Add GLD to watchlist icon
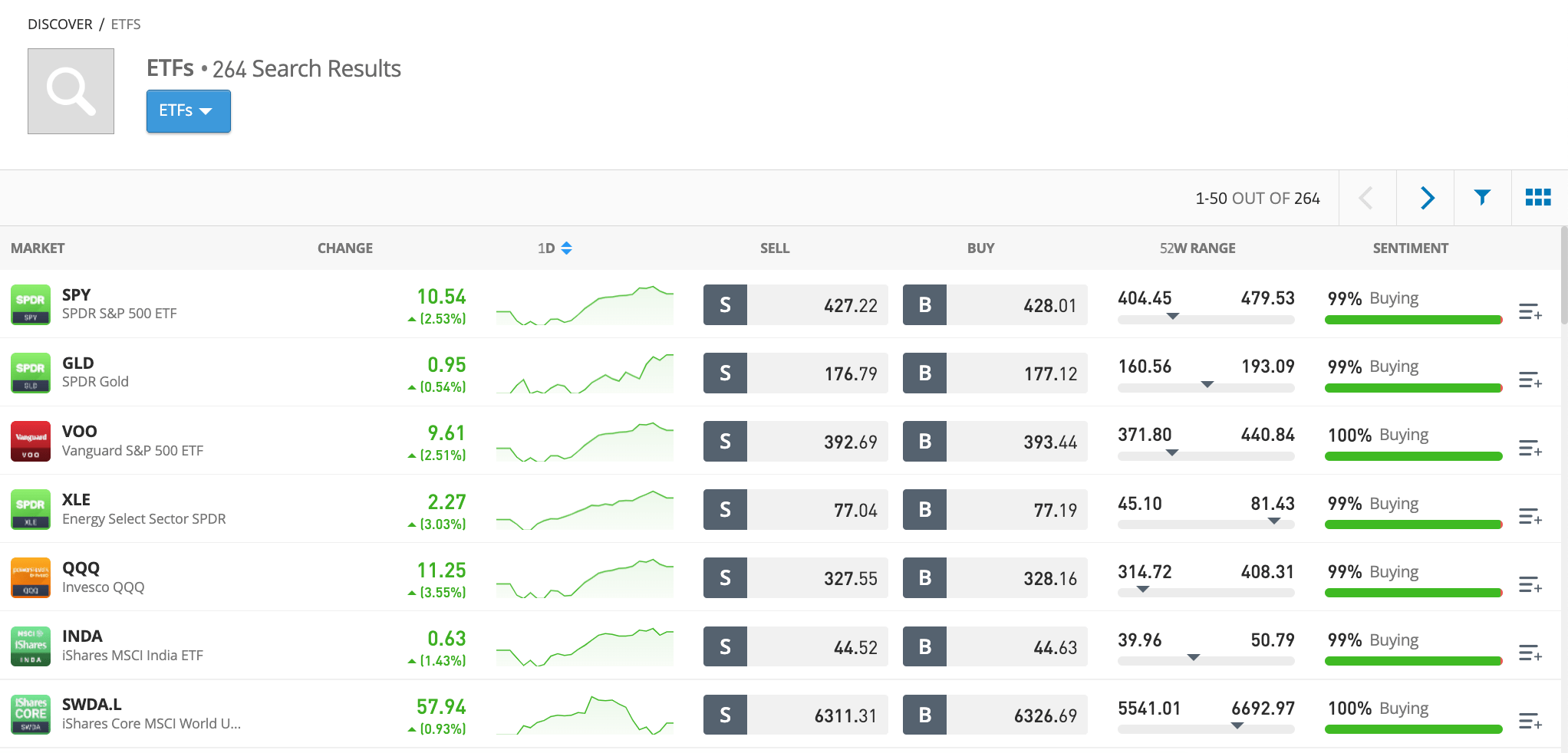 pyautogui.click(x=1530, y=380)
